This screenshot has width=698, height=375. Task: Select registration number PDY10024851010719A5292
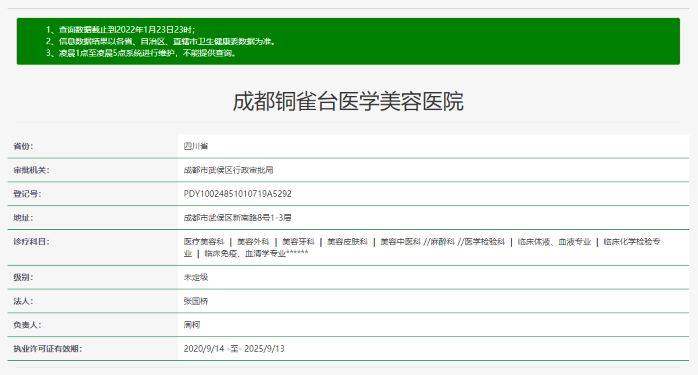click(x=238, y=194)
